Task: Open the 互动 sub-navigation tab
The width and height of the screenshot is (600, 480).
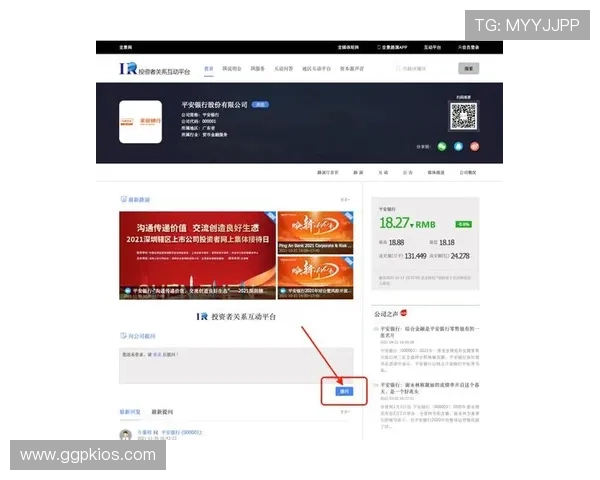Action: (x=383, y=173)
